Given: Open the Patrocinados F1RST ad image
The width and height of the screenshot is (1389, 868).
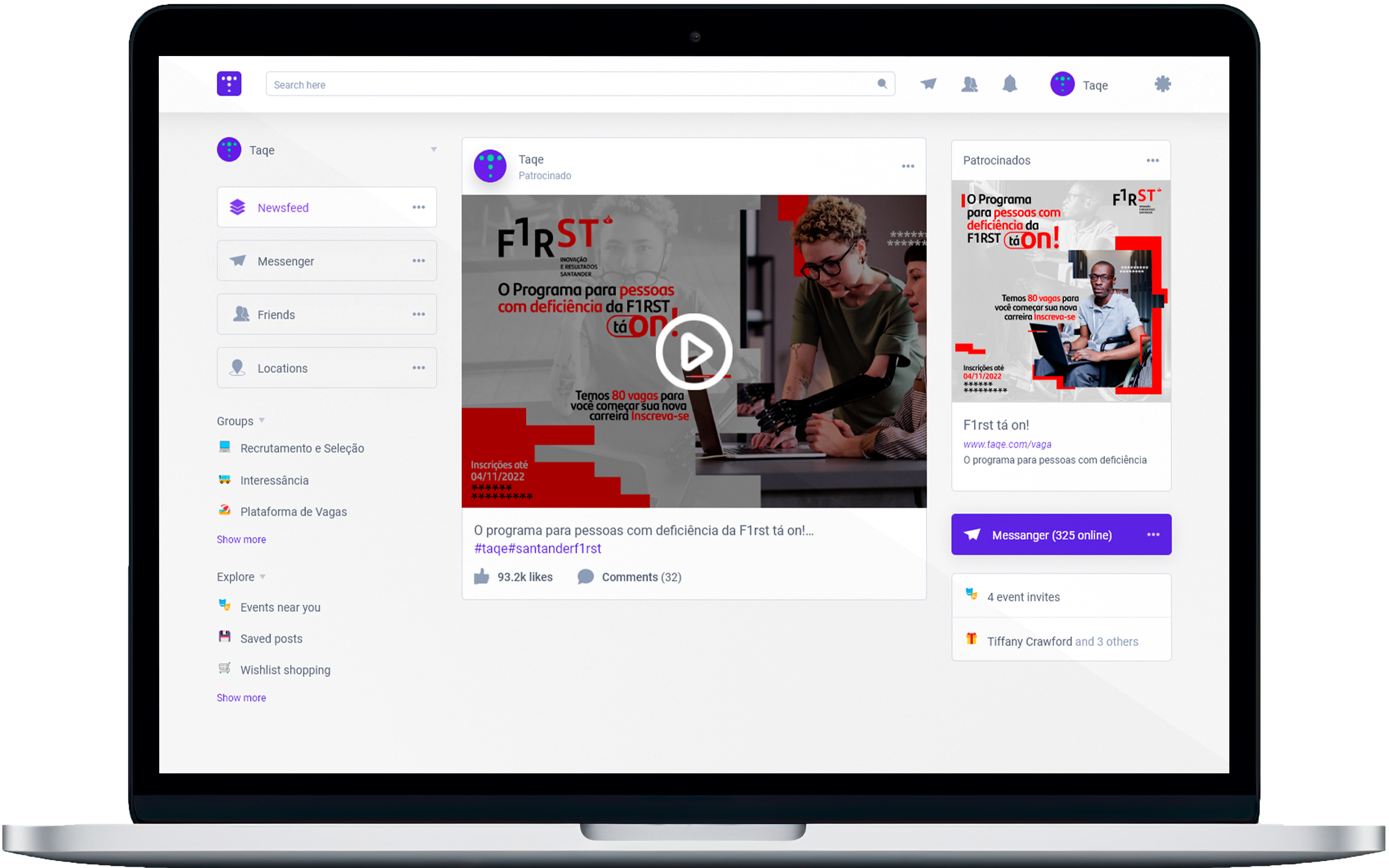Looking at the screenshot, I should (1061, 290).
